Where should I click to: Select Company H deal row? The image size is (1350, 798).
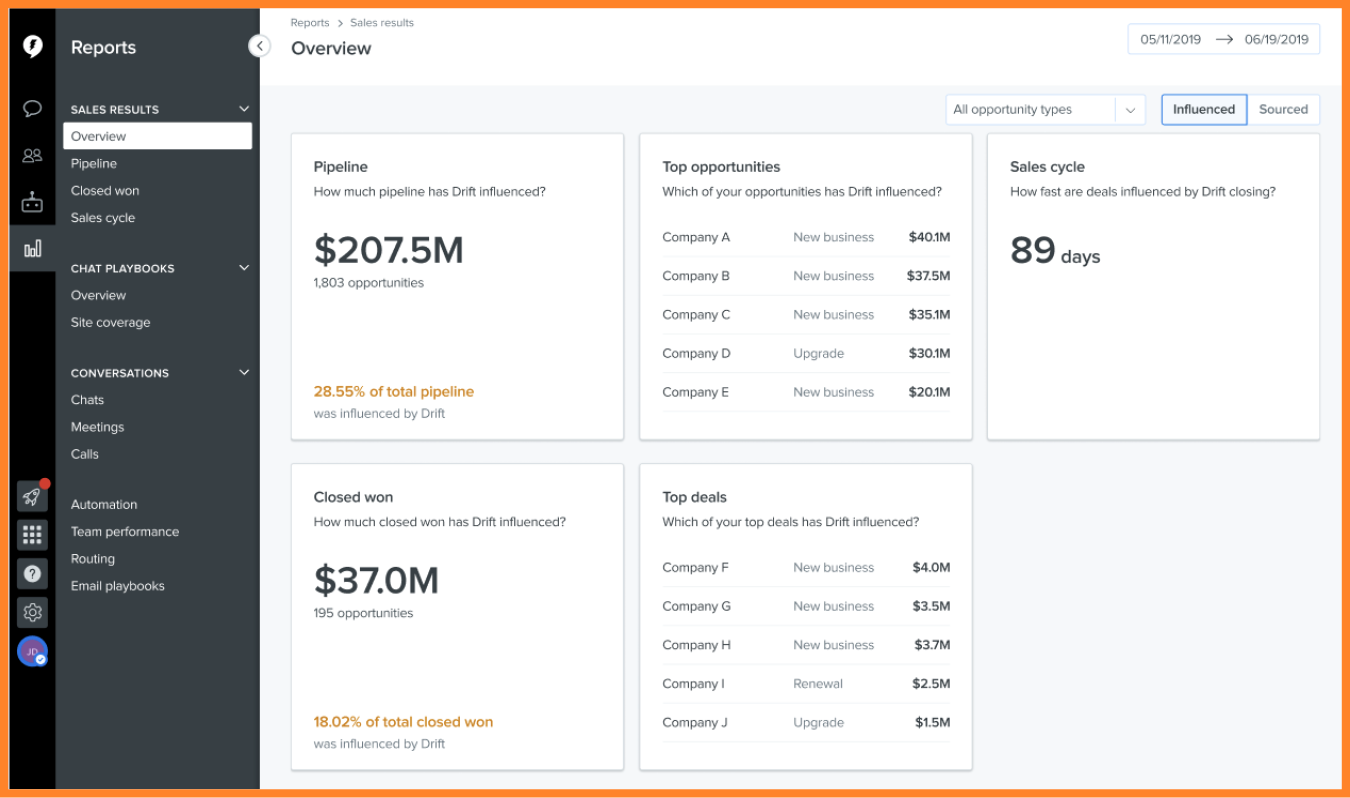coord(806,645)
